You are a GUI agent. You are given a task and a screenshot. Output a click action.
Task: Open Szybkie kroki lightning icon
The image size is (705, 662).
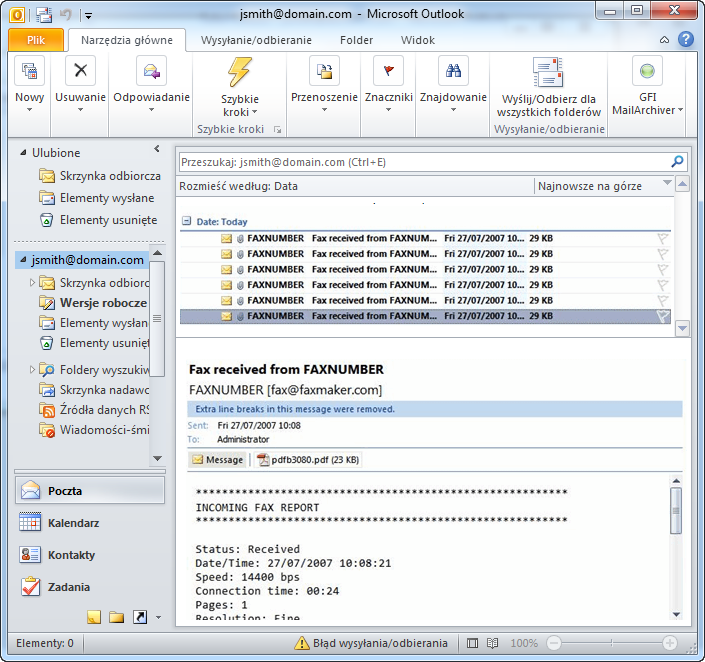tap(240, 72)
